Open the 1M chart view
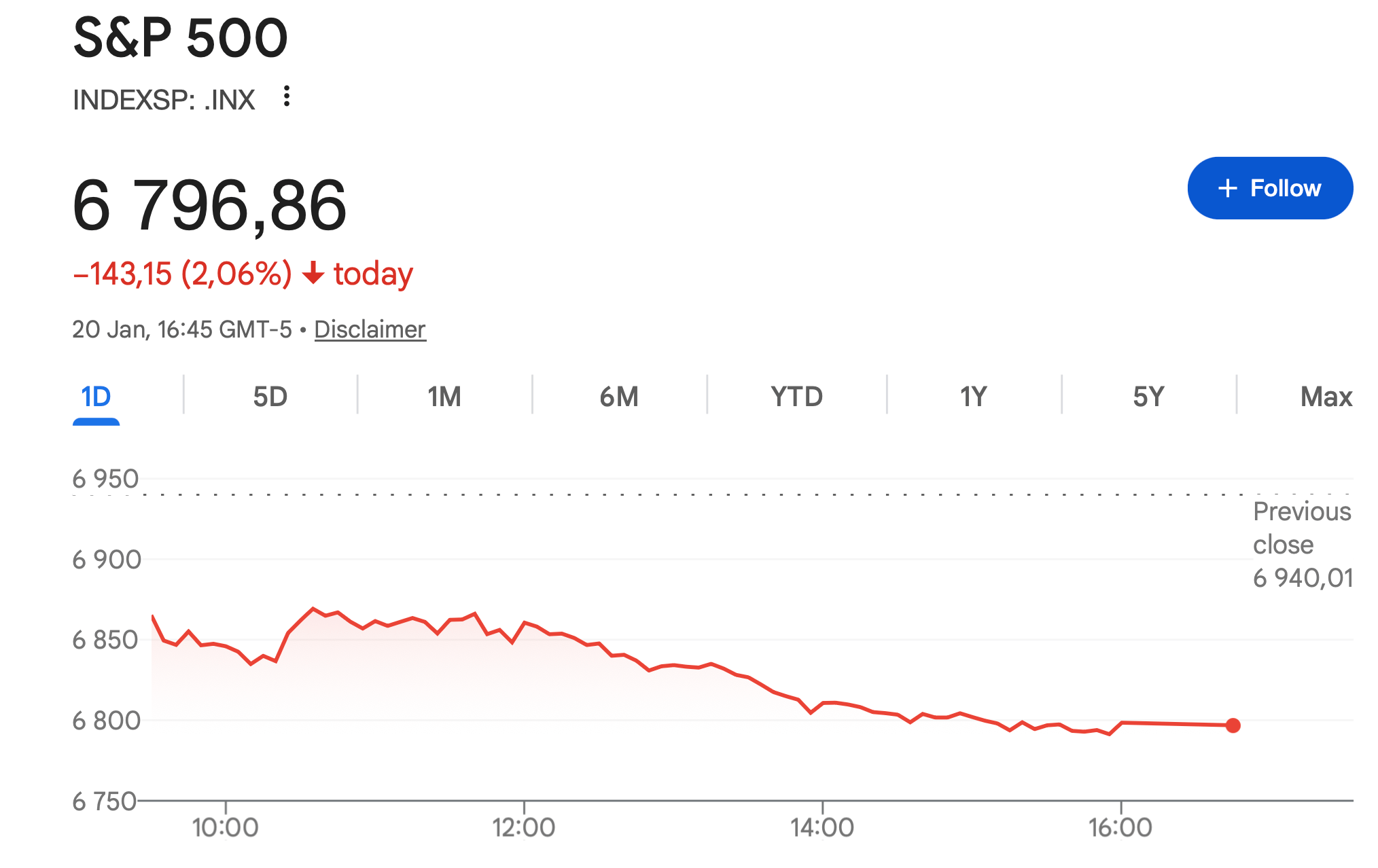 pyautogui.click(x=443, y=396)
